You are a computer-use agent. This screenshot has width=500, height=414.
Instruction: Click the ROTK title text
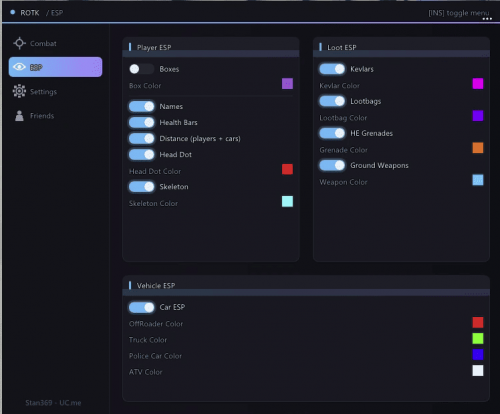point(30,13)
